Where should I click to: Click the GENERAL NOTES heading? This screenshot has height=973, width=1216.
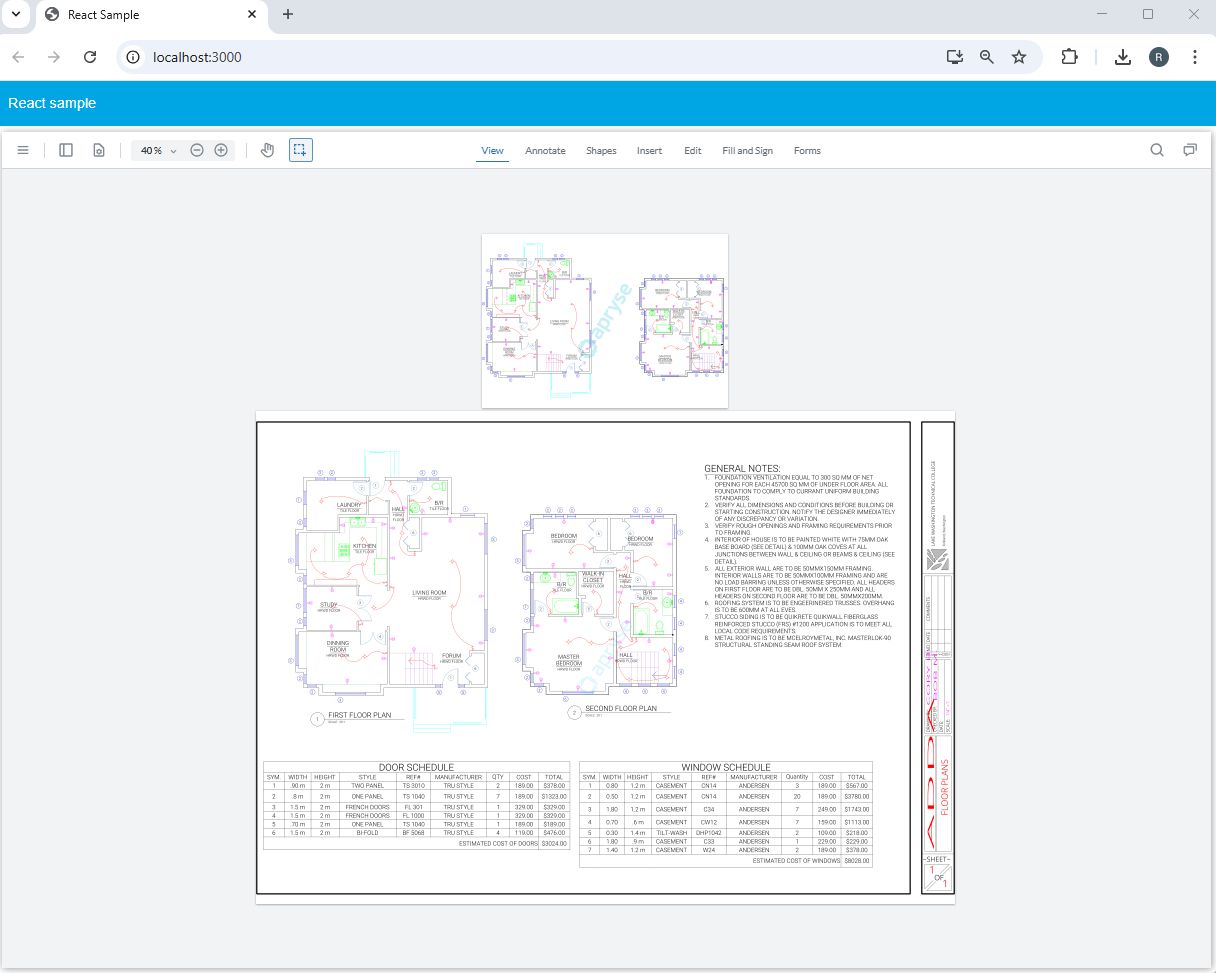742,468
